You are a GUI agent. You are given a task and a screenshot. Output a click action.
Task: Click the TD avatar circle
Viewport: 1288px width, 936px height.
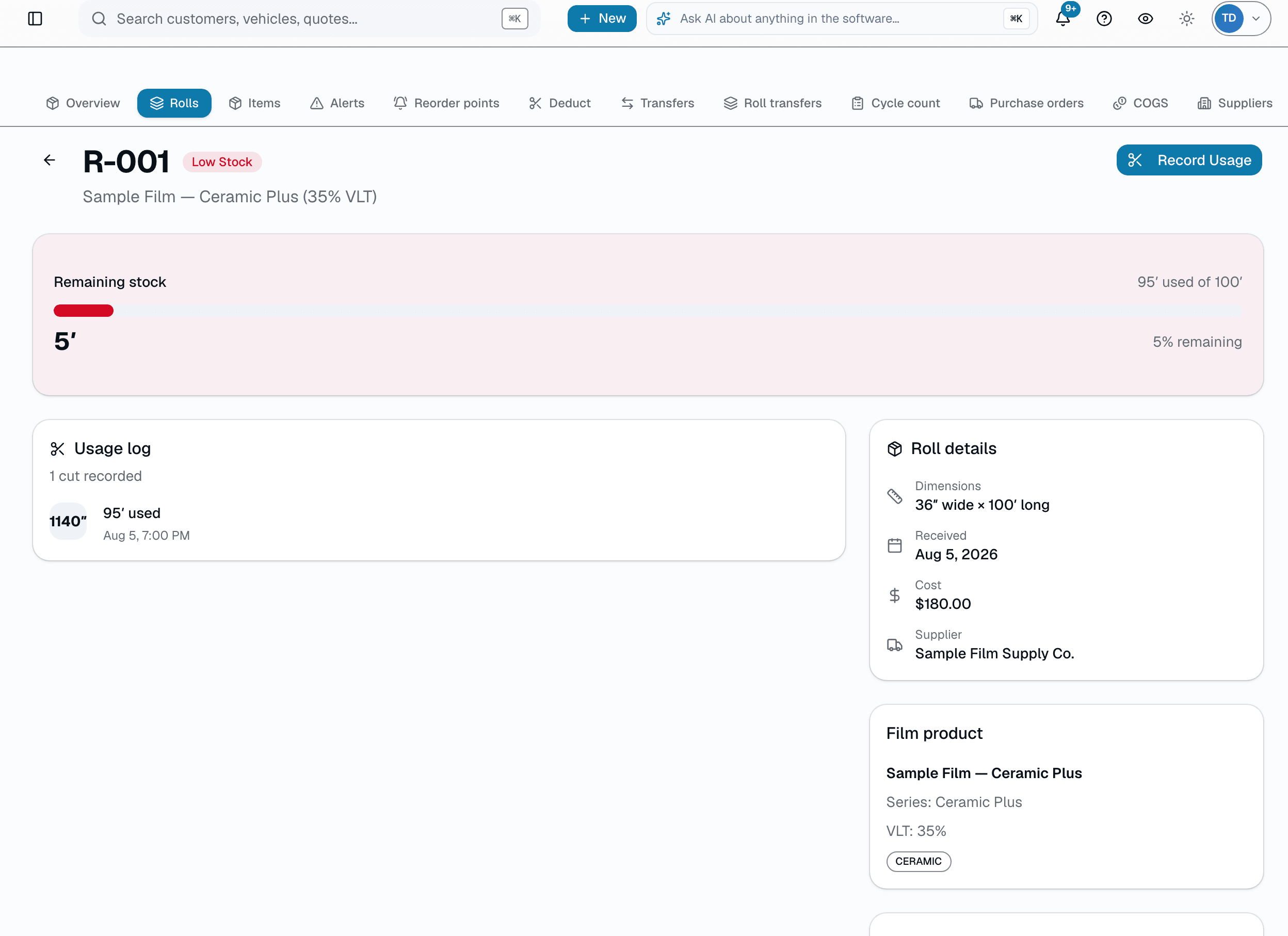pos(1229,19)
